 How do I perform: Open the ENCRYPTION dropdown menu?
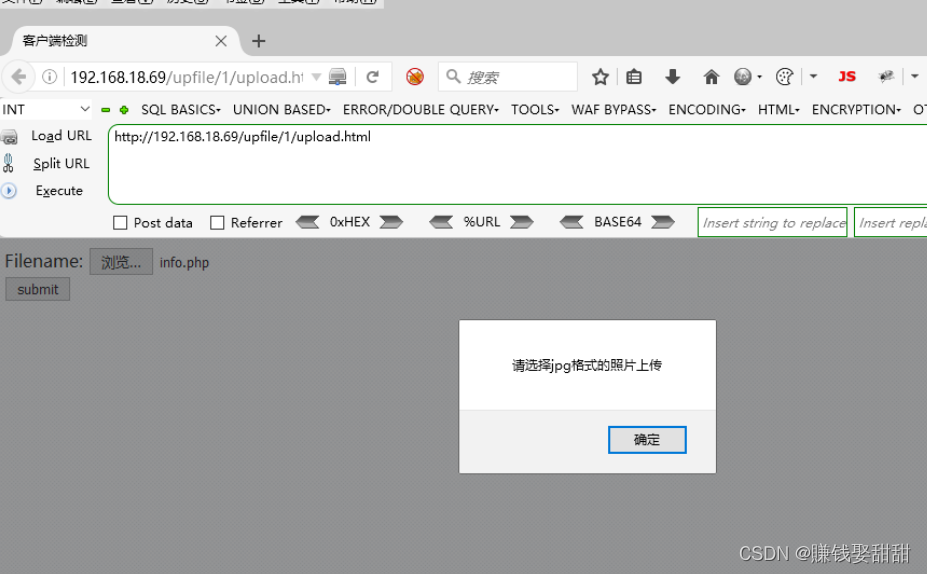tap(856, 110)
